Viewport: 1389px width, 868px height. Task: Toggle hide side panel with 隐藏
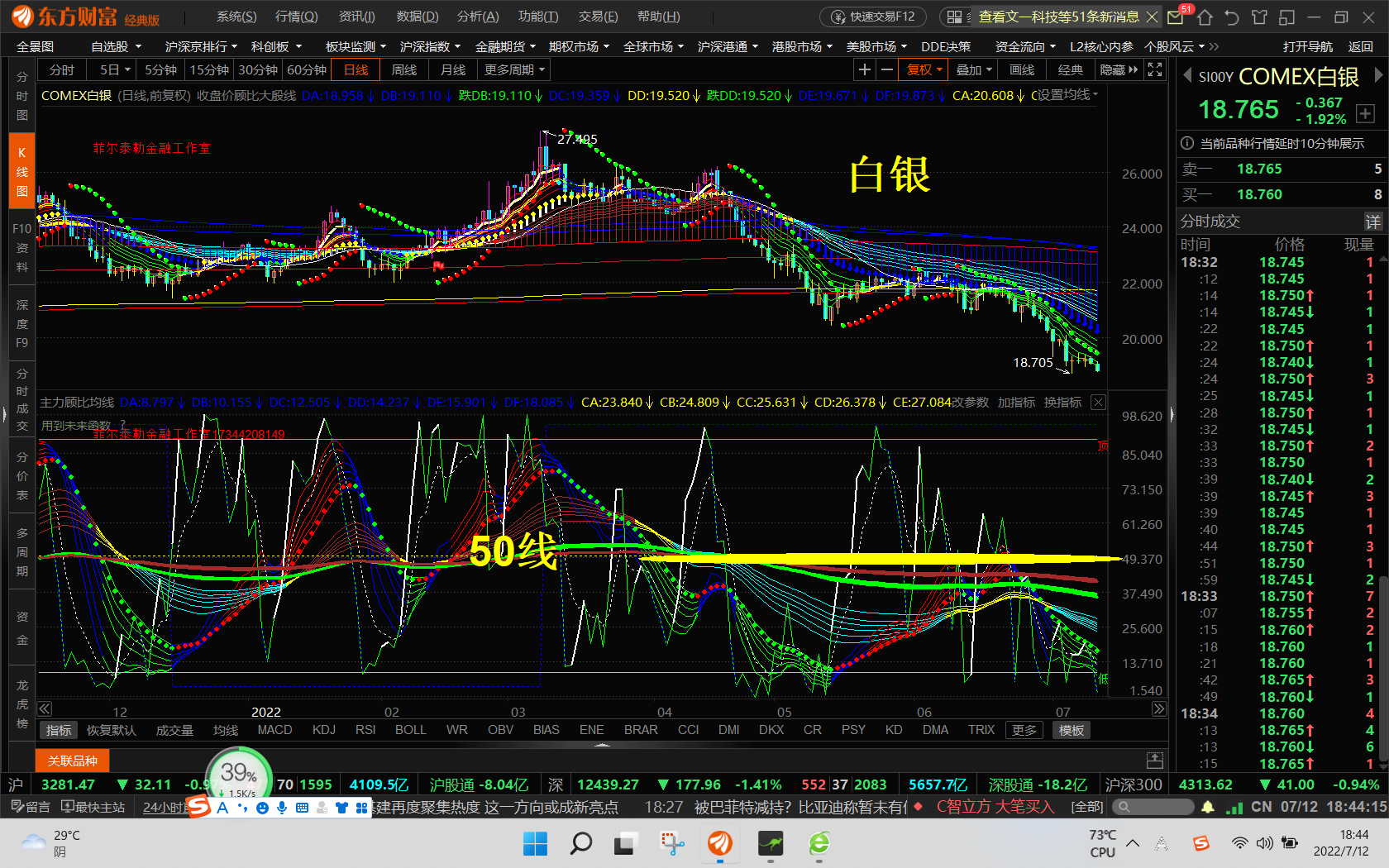click(x=1119, y=70)
